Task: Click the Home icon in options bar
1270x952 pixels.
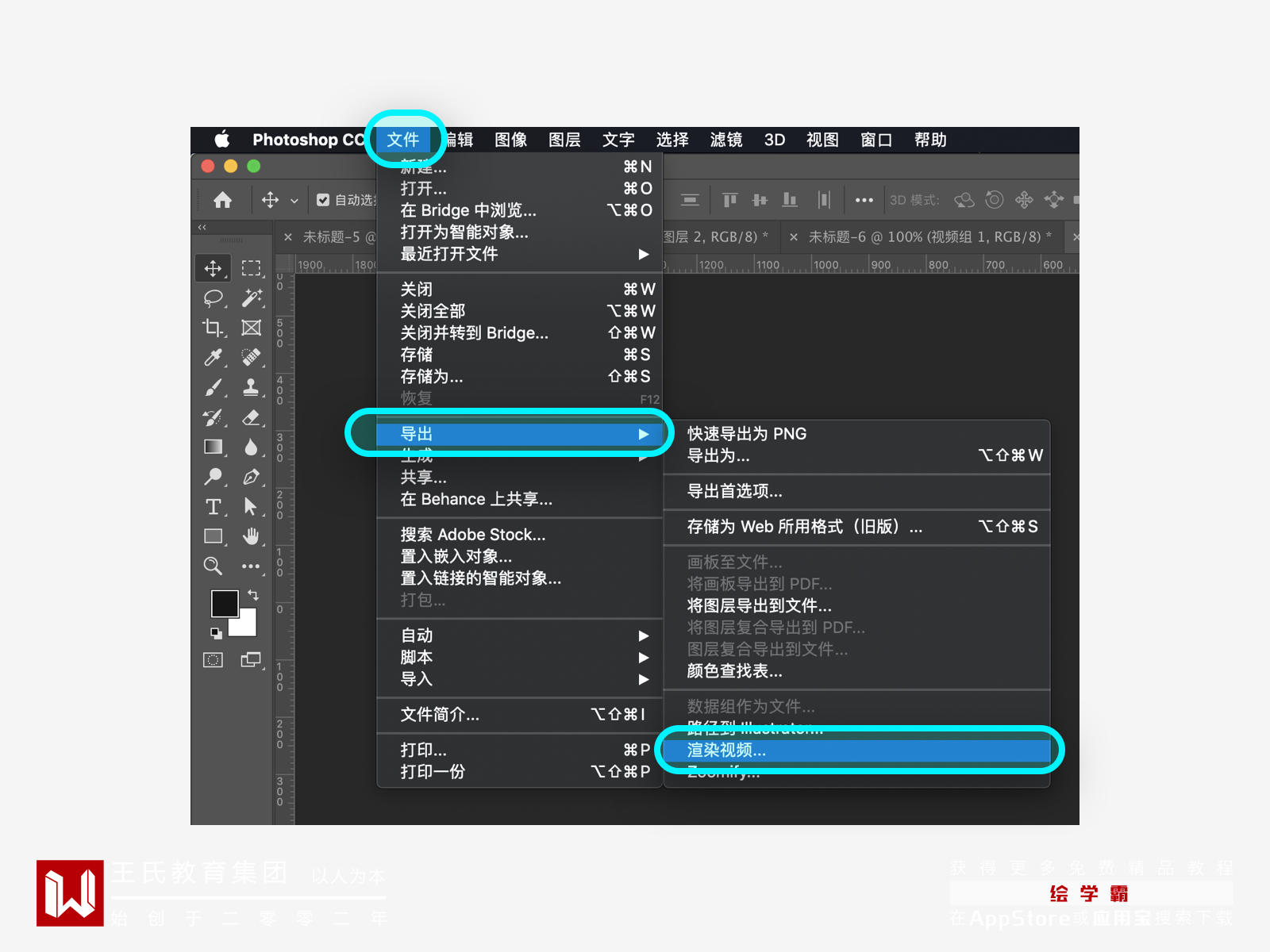Action: [x=223, y=200]
